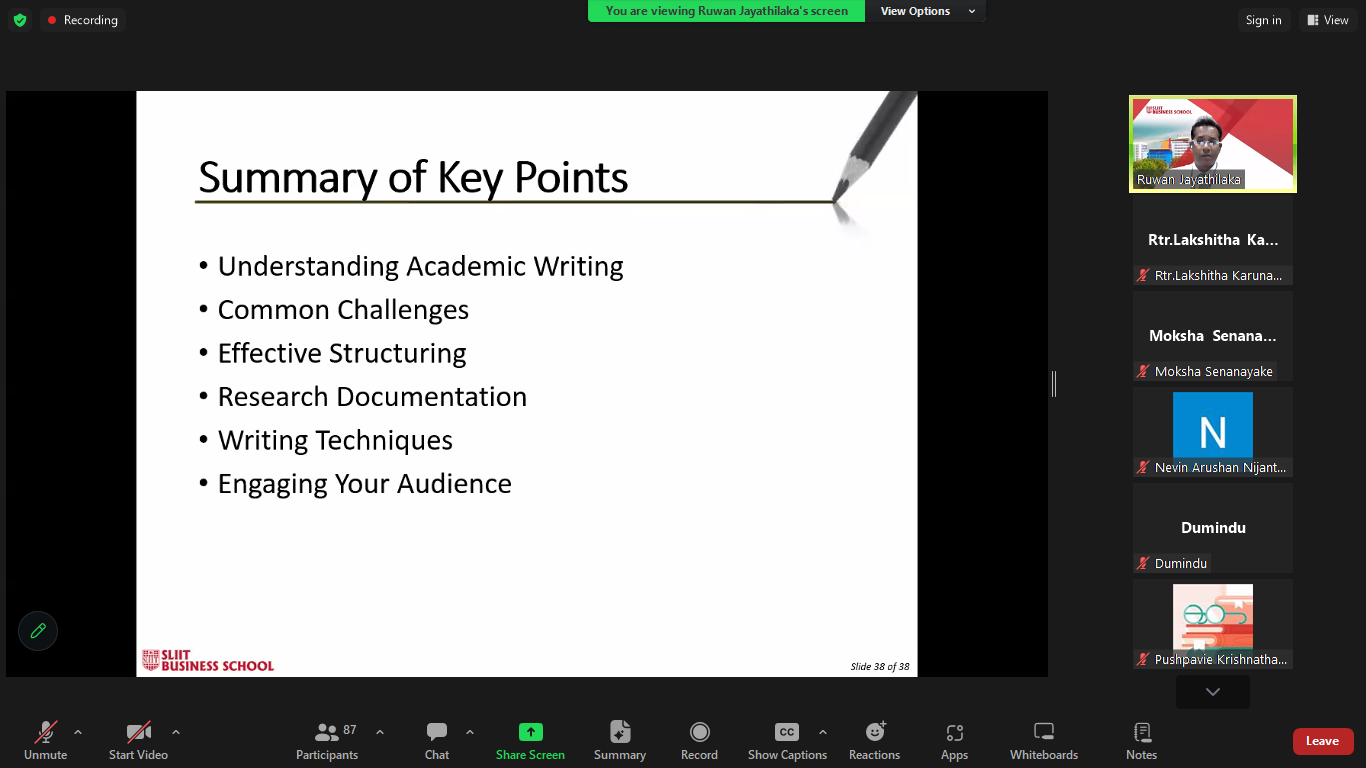The height and width of the screenshot is (768, 1366).
Task: Click the green annotation pencil button
Action: [x=38, y=631]
